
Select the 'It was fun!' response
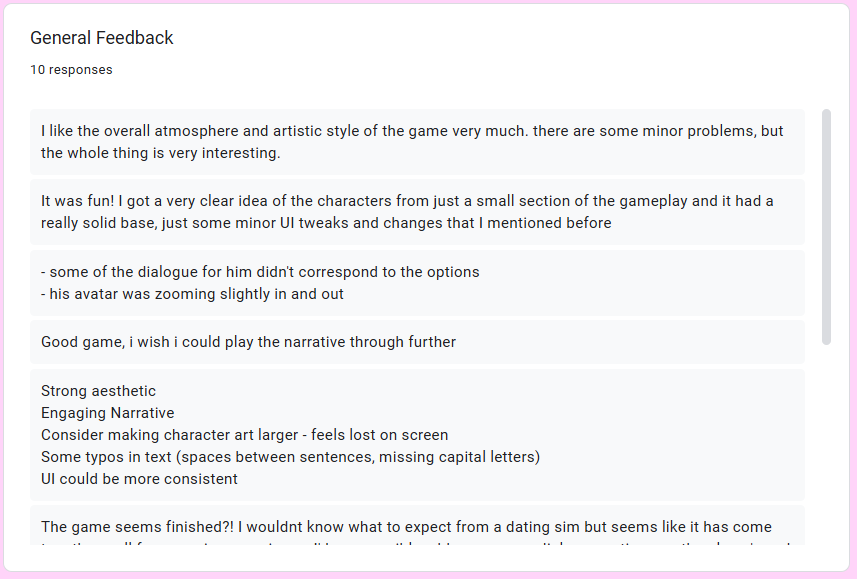[x=417, y=212]
